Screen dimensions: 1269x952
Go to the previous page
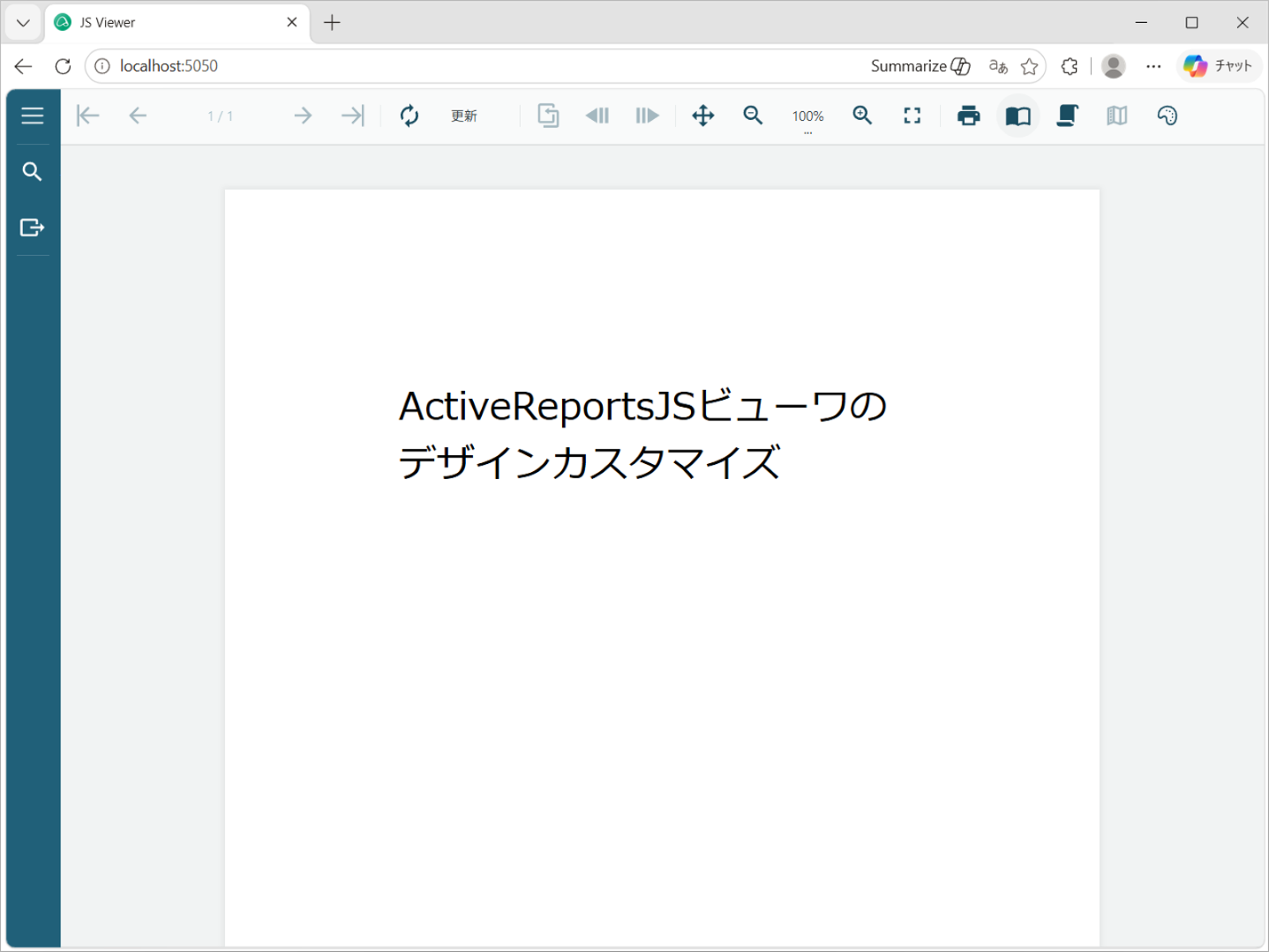[138, 116]
